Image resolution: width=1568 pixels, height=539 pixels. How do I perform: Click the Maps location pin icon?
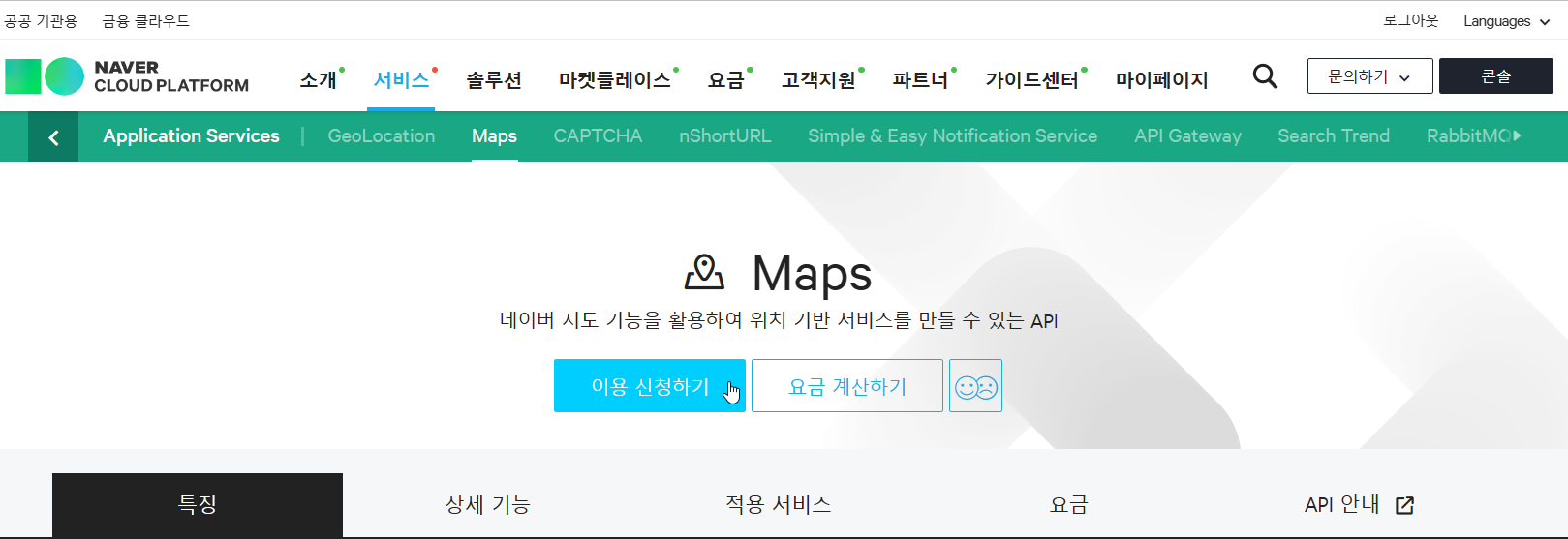[704, 273]
